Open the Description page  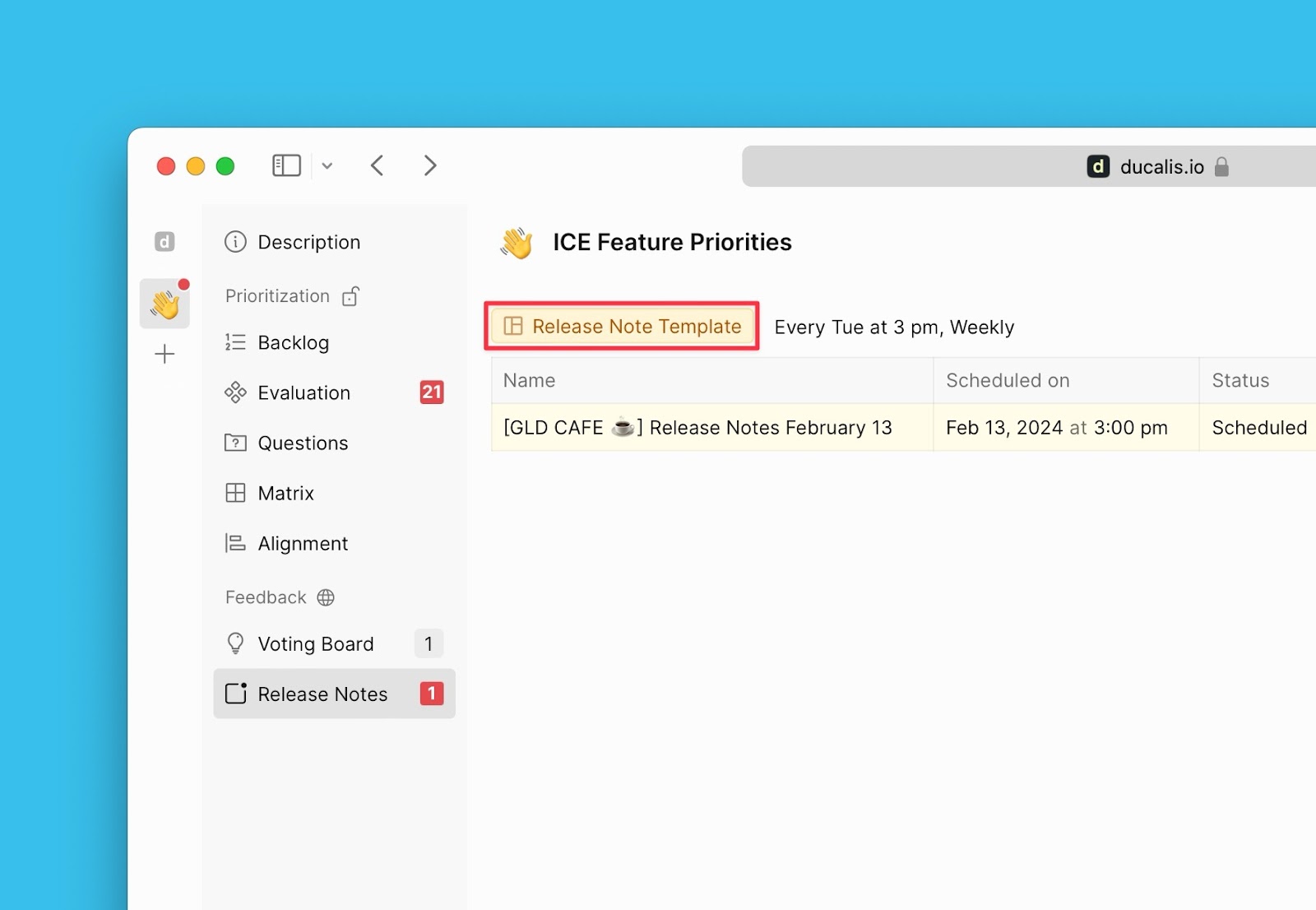308,242
